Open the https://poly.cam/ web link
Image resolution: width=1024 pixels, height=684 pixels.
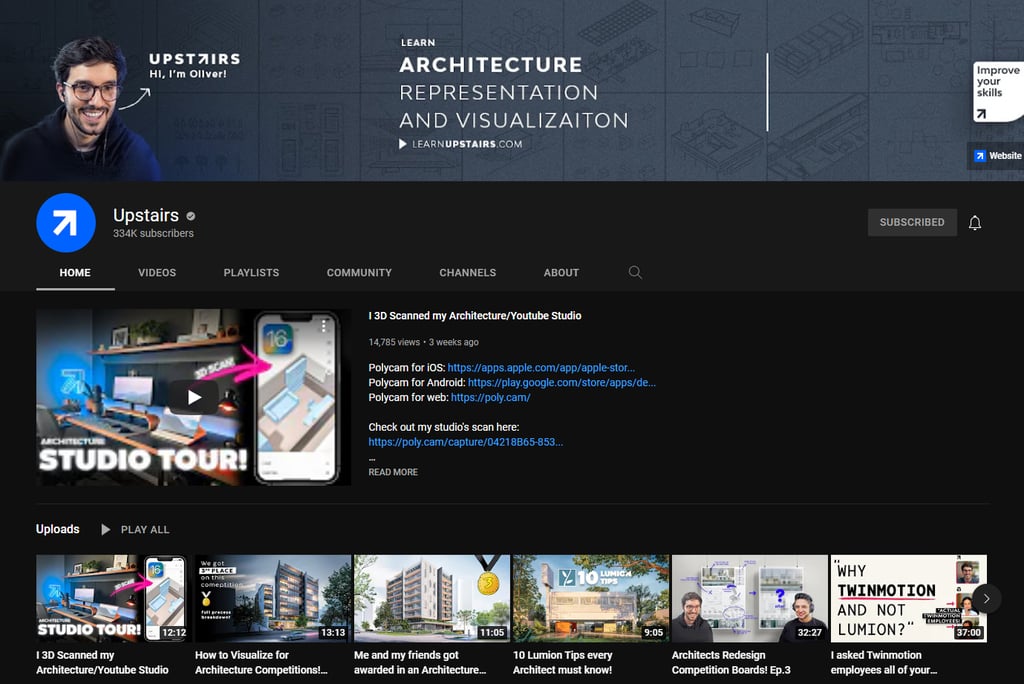point(490,397)
